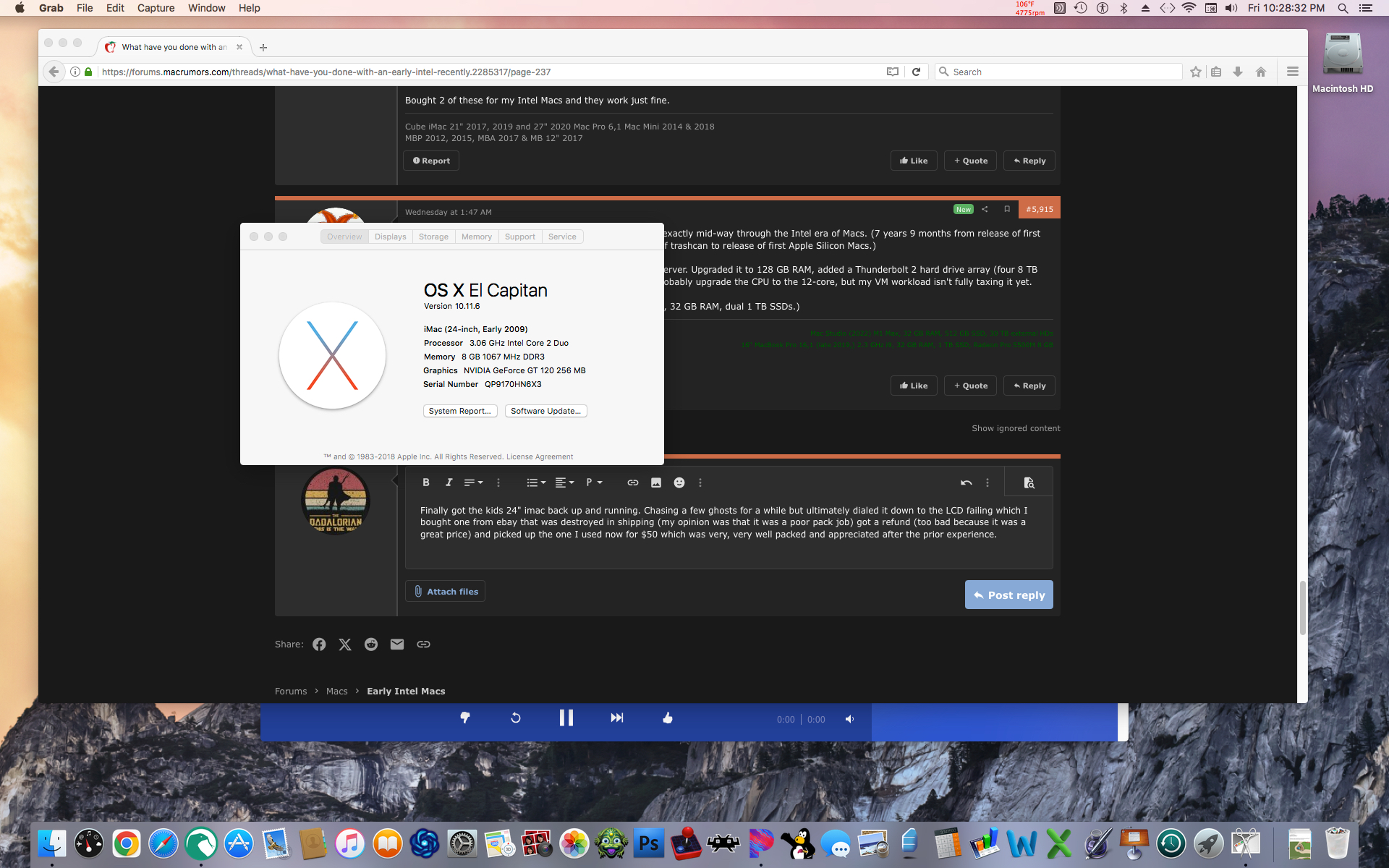Toggle bold formatting in the reply editor
The image size is (1389, 868).
426,482
